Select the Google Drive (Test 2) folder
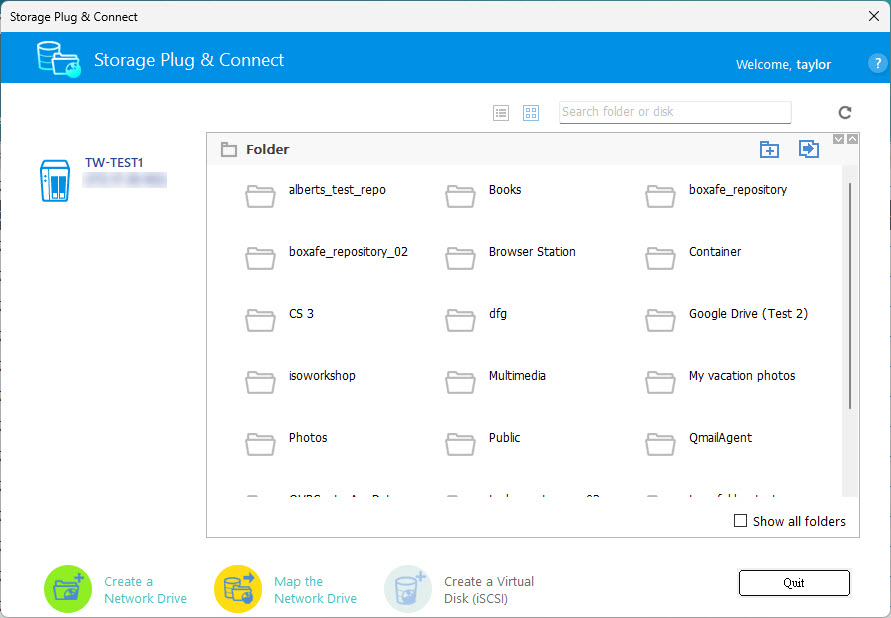Screen dimensions: 891x618 747,315
